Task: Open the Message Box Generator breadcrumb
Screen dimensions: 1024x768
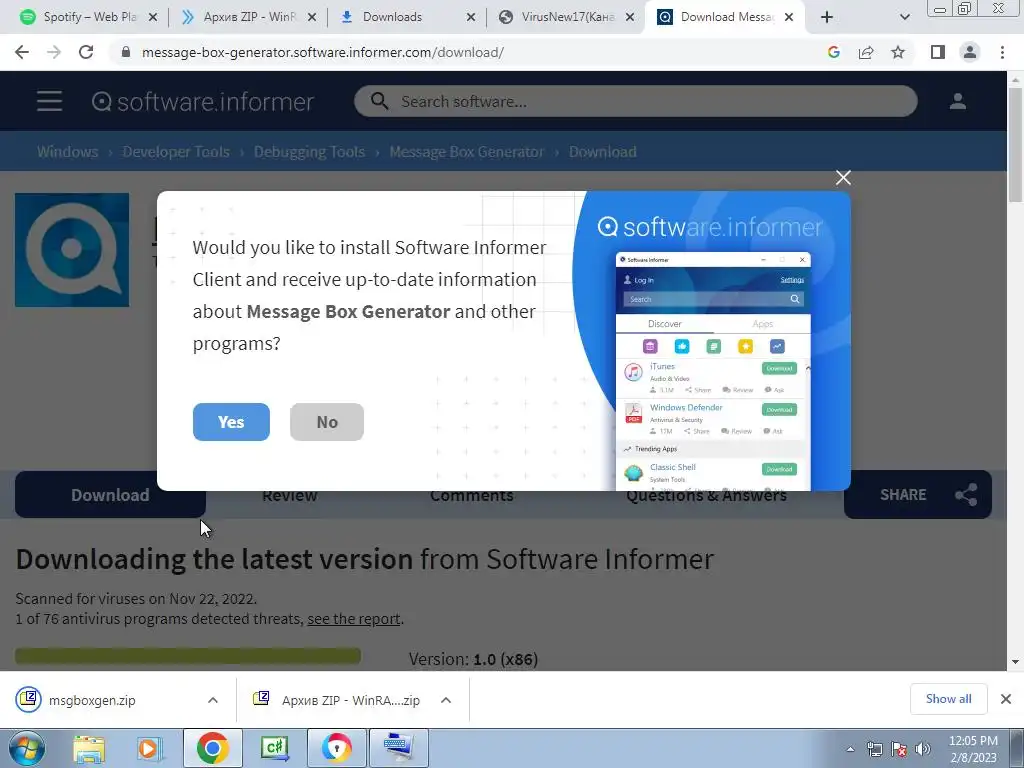Action: tap(466, 152)
